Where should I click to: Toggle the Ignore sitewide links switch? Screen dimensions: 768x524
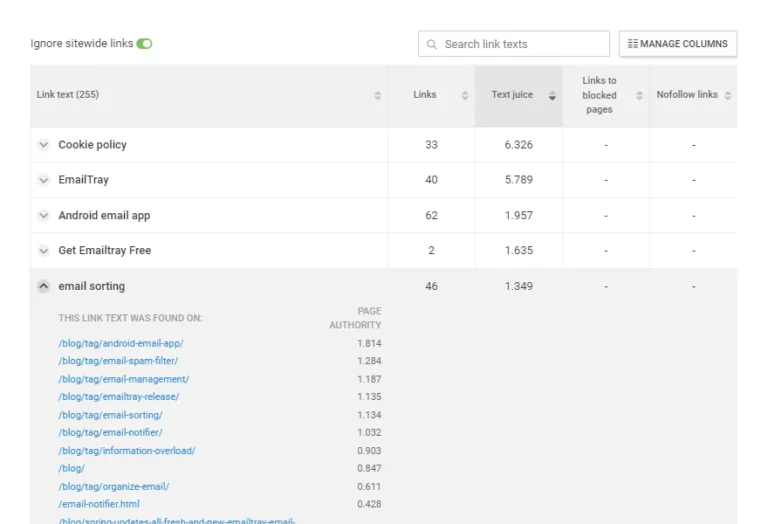145,44
